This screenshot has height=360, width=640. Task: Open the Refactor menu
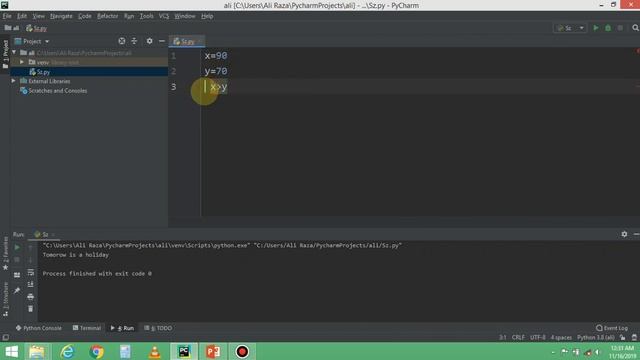tap(108, 16)
